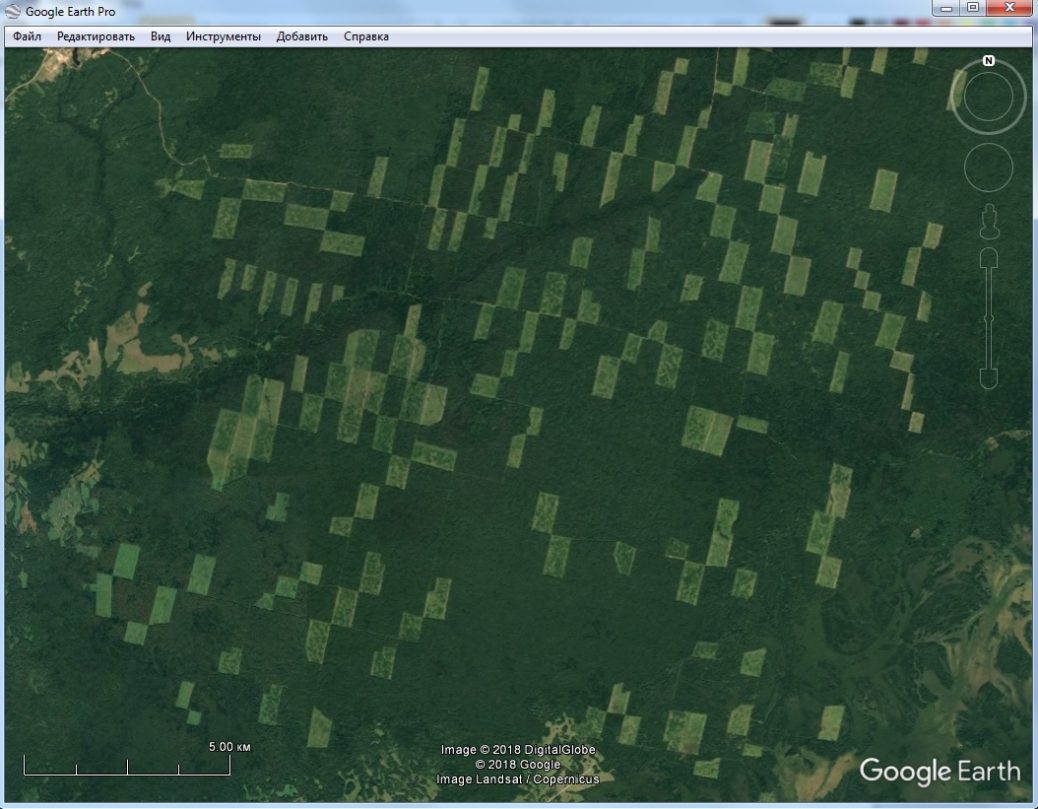The height and width of the screenshot is (809, 1038).
Task: Click the middle handle of zoom slider
Action: (x=988, y=318)
